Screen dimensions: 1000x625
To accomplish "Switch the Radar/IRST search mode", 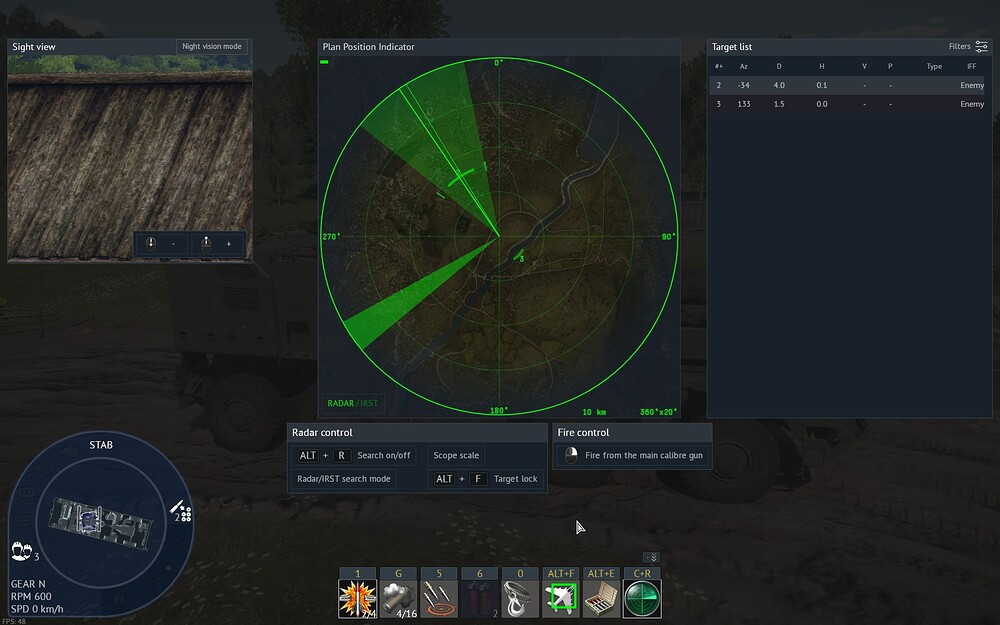I will coord(342,479).
